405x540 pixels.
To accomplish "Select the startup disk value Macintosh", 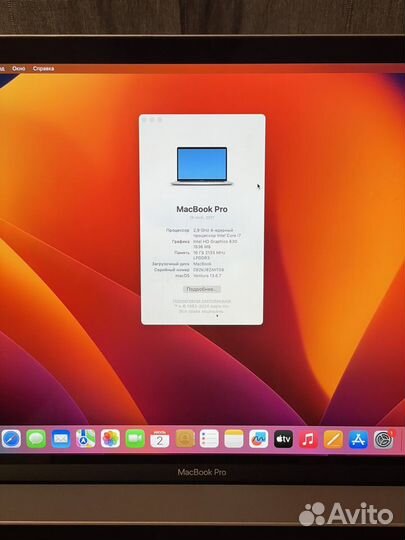I will click(x=202, y=264).
